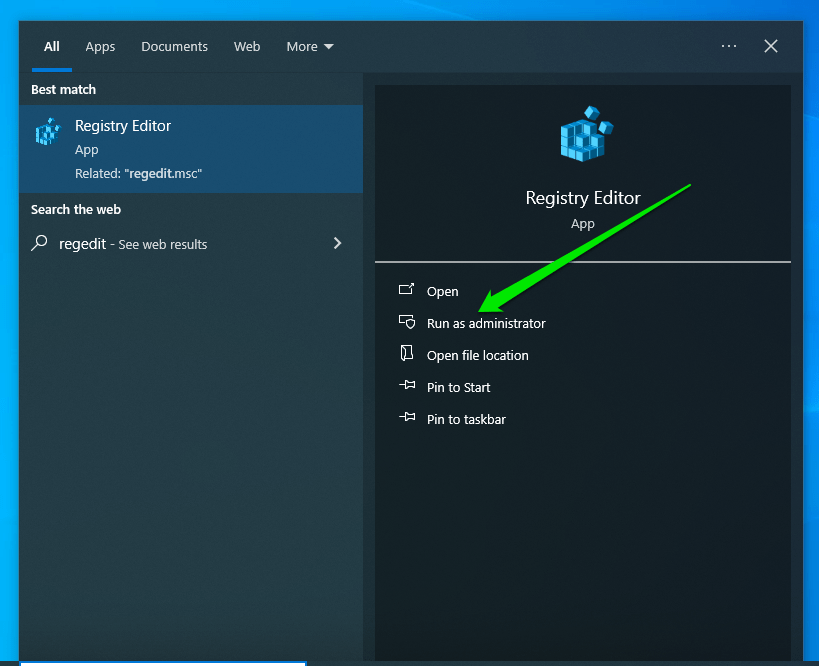Choose Run as administrator
Image resolution: width=819 pixels, height=666 pixels.
coord(486,323)
